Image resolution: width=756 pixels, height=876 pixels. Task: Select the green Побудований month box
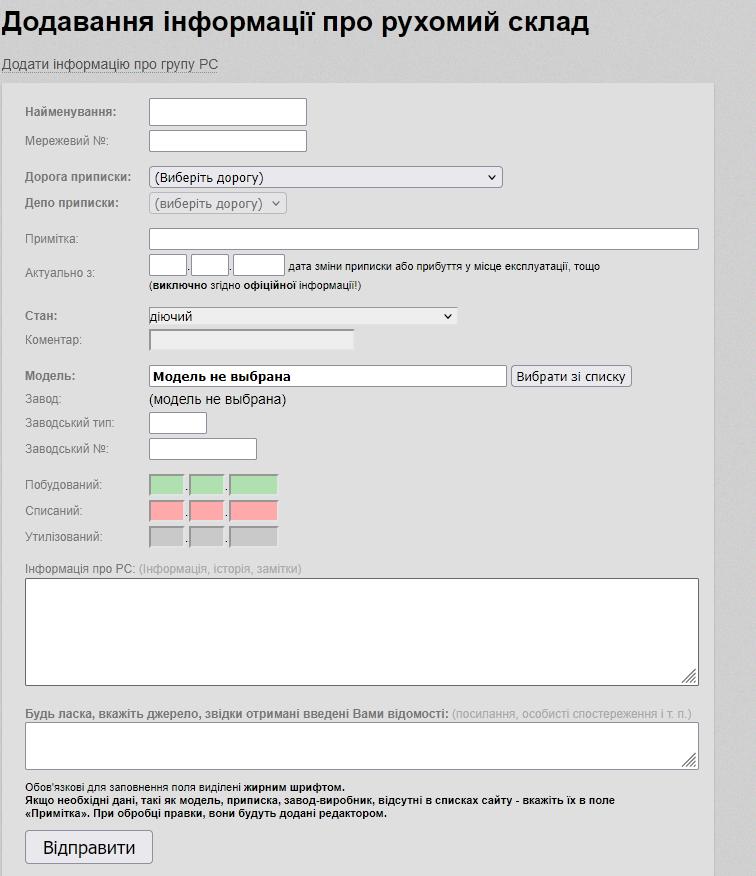[x=207, y=484]
